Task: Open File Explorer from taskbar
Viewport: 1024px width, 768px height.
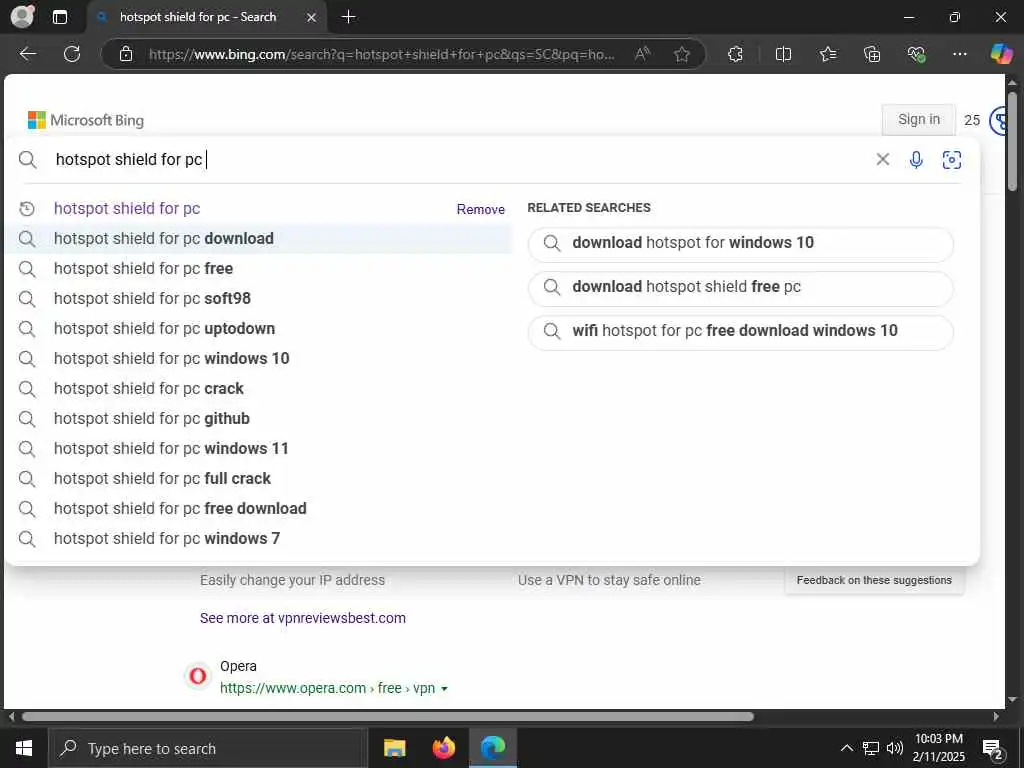Action: [394, 748]
